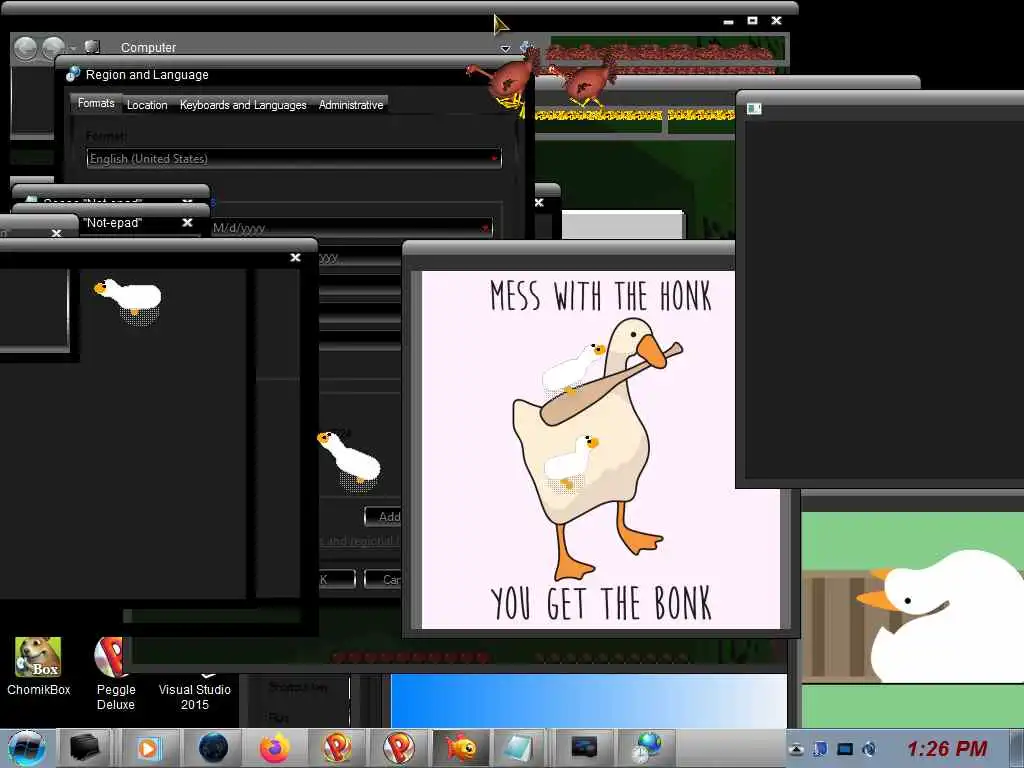Close the "Not-epad" window
Viewport: 1024px width, 768px height.
[187, 223]
